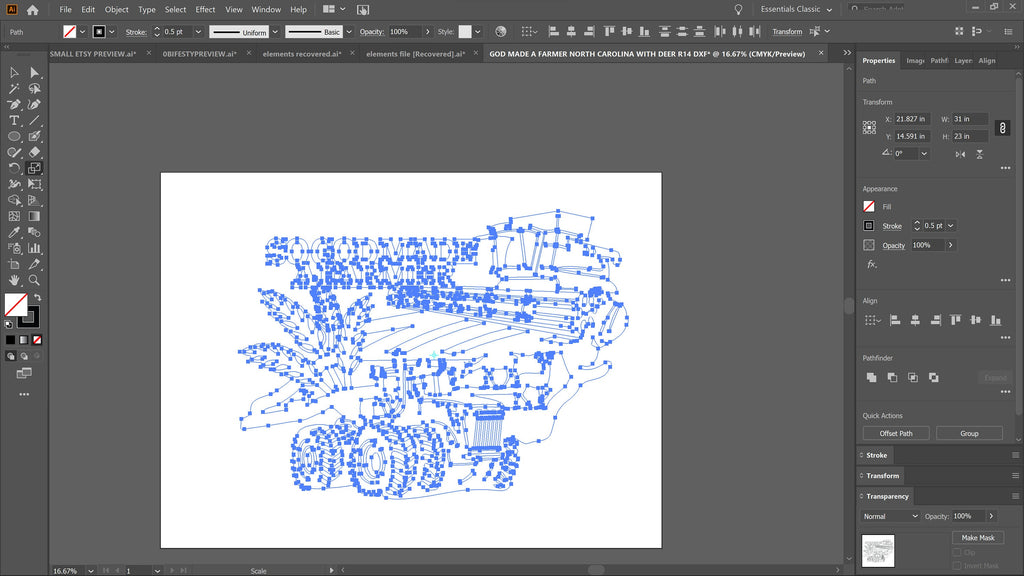Click the Style swatch in control bar

tap(465, 31)
